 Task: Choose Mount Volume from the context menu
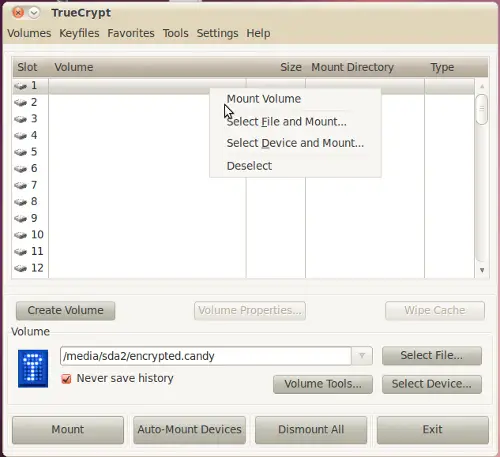pos(295,99)
